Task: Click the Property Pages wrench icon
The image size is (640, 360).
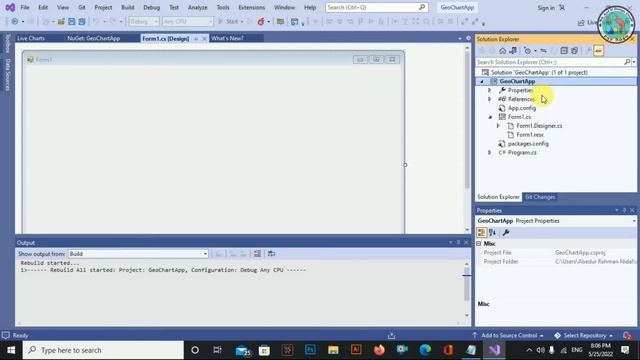Action: tap(506, 232)
